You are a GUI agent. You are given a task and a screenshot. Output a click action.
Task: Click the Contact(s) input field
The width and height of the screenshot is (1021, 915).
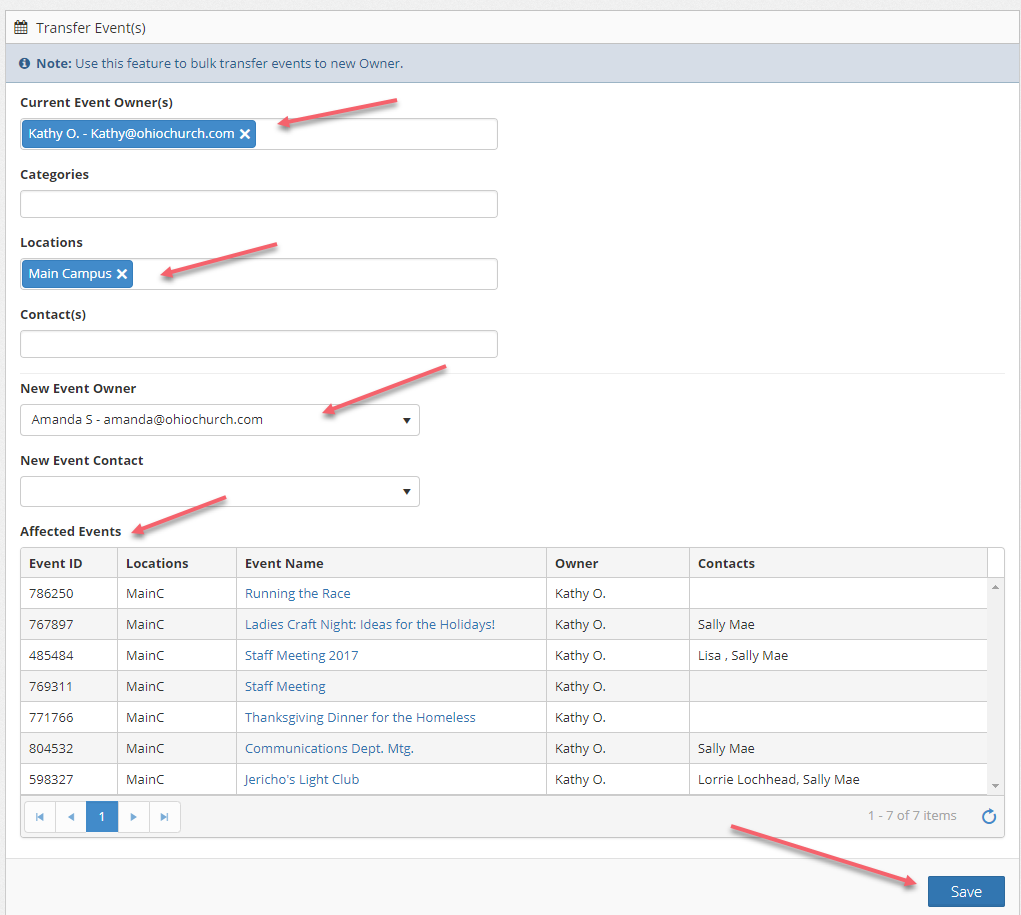[x=258, y=344]
